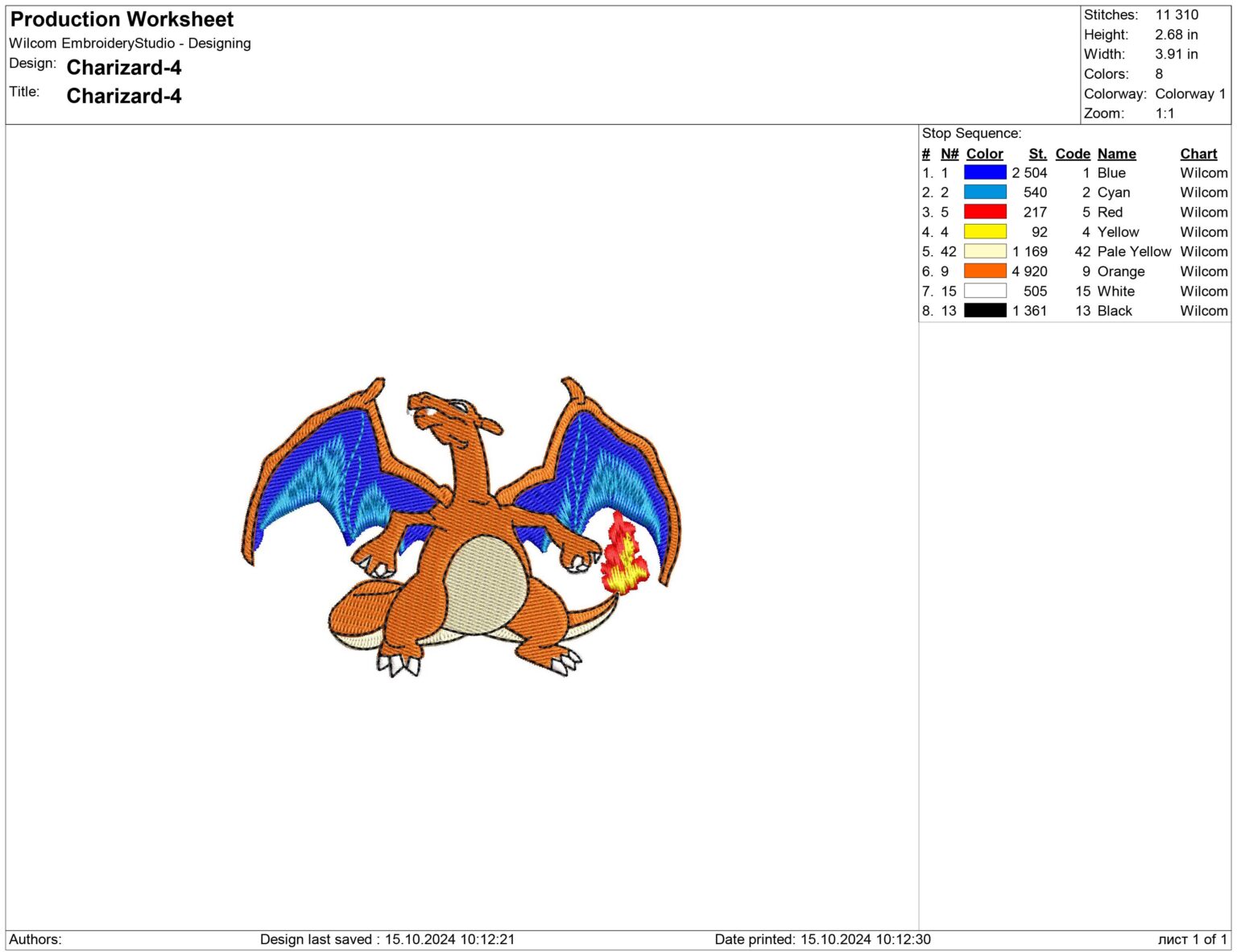Click the Cyan thread color chip
Viewport: 1237px width, 952px height.
tap(984, 192)
